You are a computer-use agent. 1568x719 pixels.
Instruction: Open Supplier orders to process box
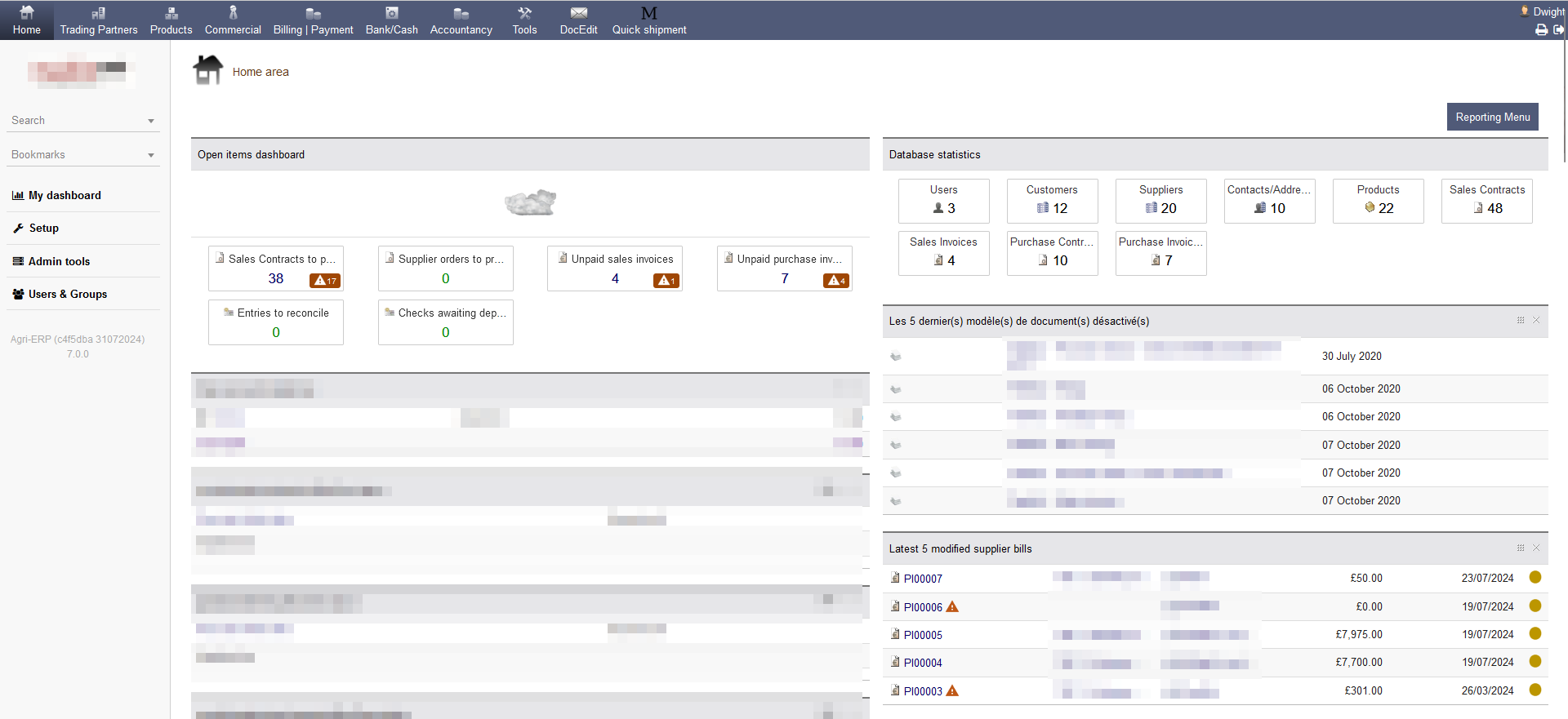tap(446, 269)
